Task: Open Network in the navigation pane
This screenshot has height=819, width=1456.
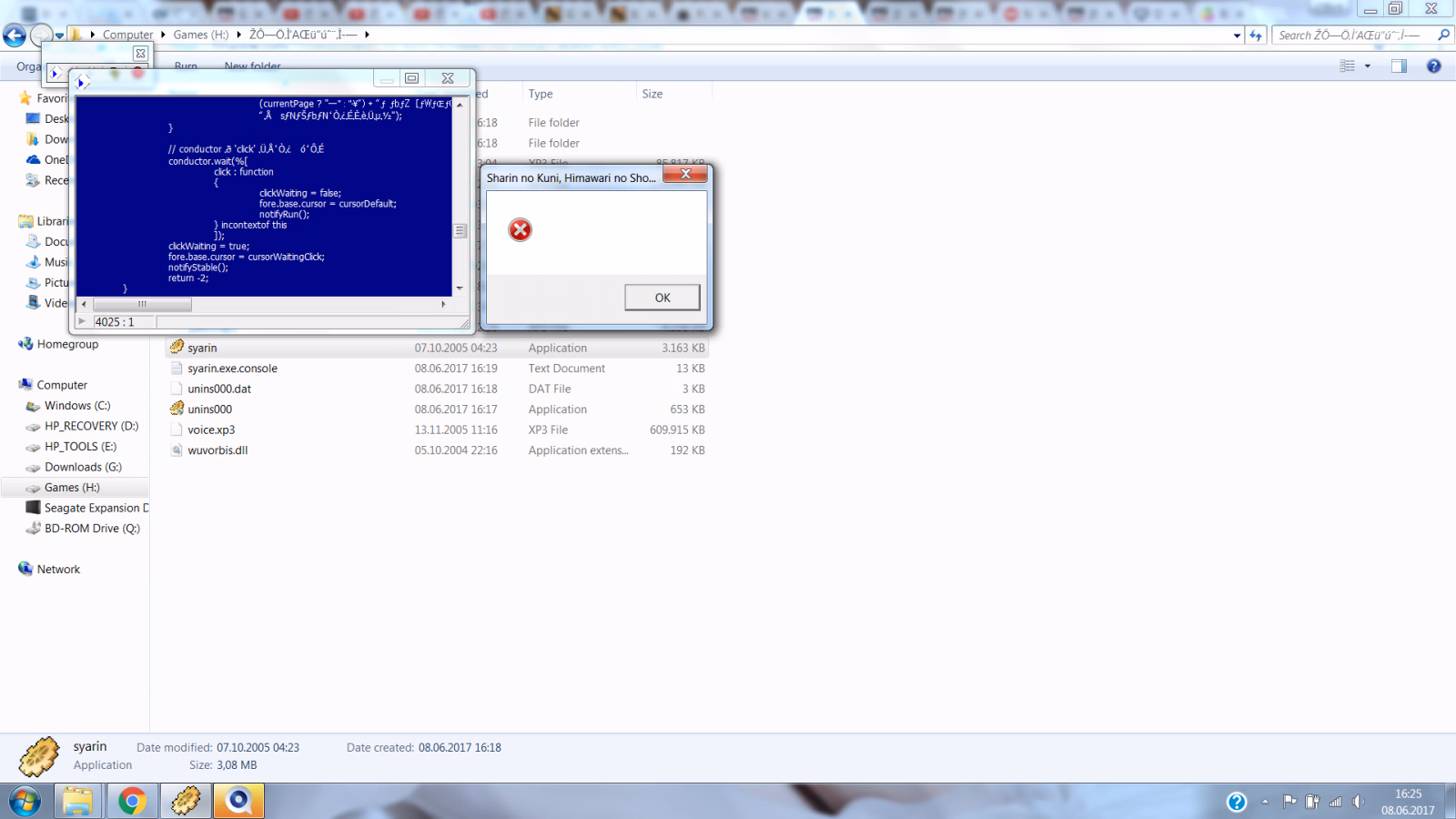Action: point(58,570)
